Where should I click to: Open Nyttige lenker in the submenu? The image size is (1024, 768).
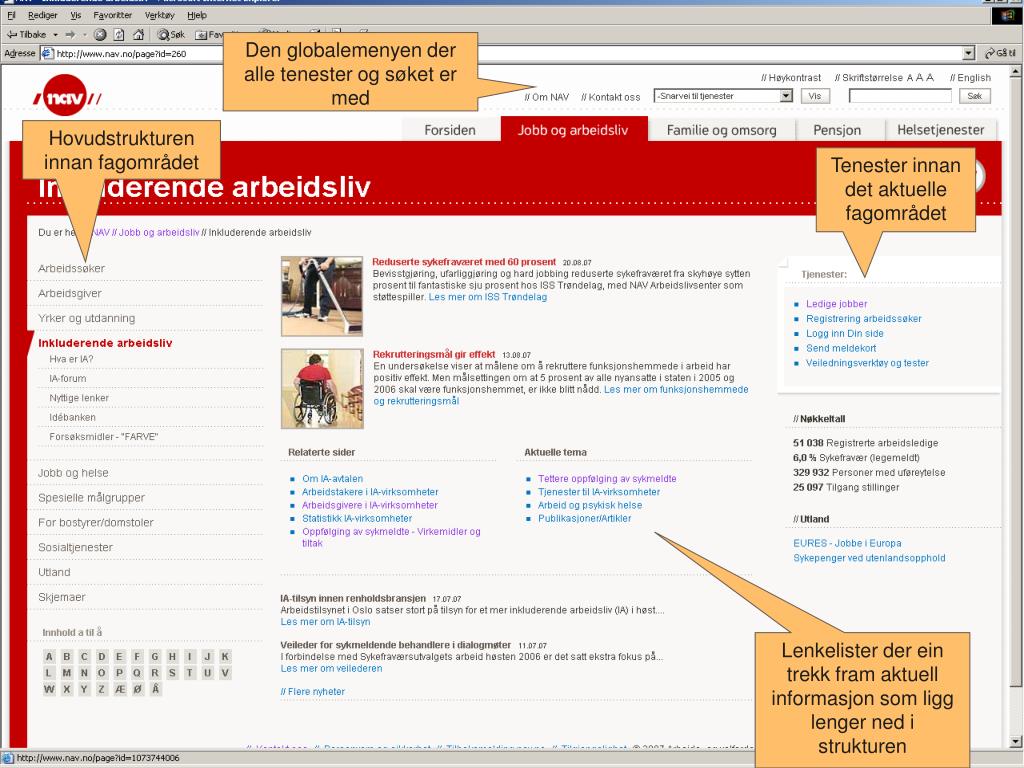pos(79,398)
